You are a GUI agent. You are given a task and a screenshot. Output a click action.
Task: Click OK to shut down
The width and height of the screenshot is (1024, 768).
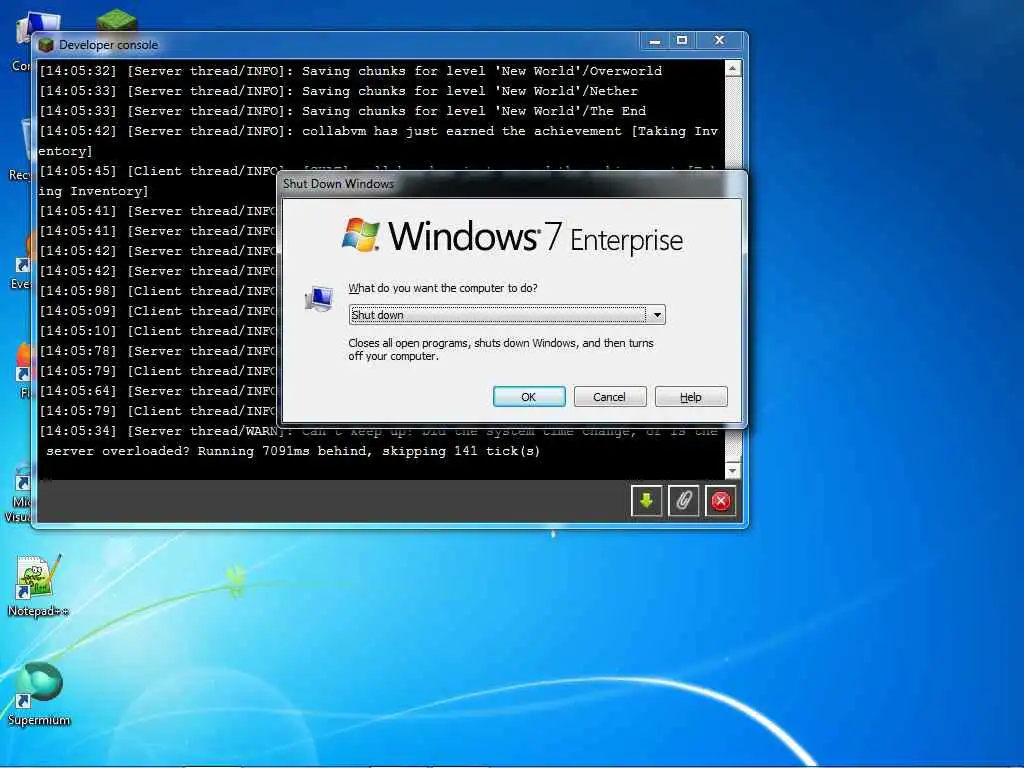coord(529,396)
